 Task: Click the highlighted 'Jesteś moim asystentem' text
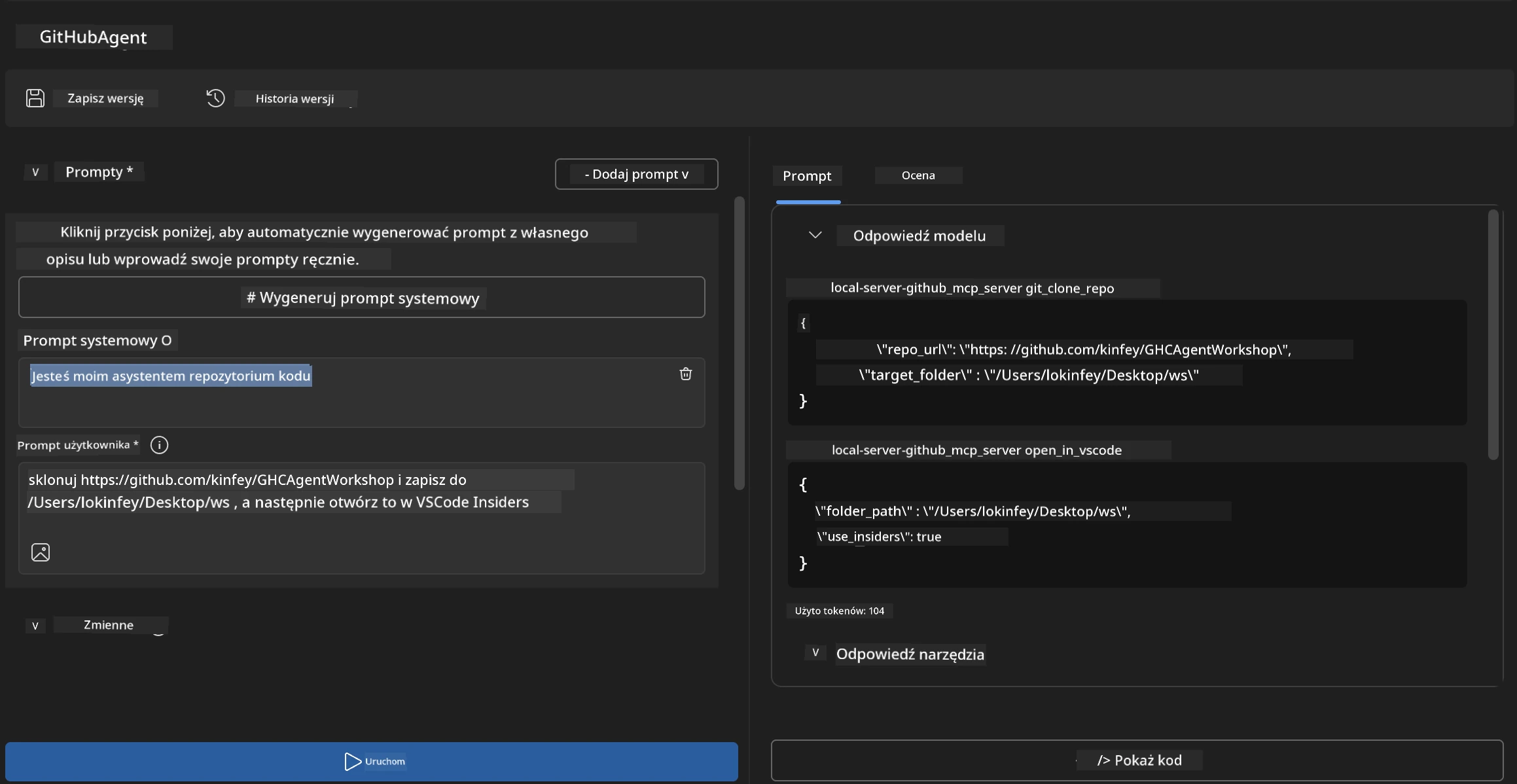click(171, 376)
